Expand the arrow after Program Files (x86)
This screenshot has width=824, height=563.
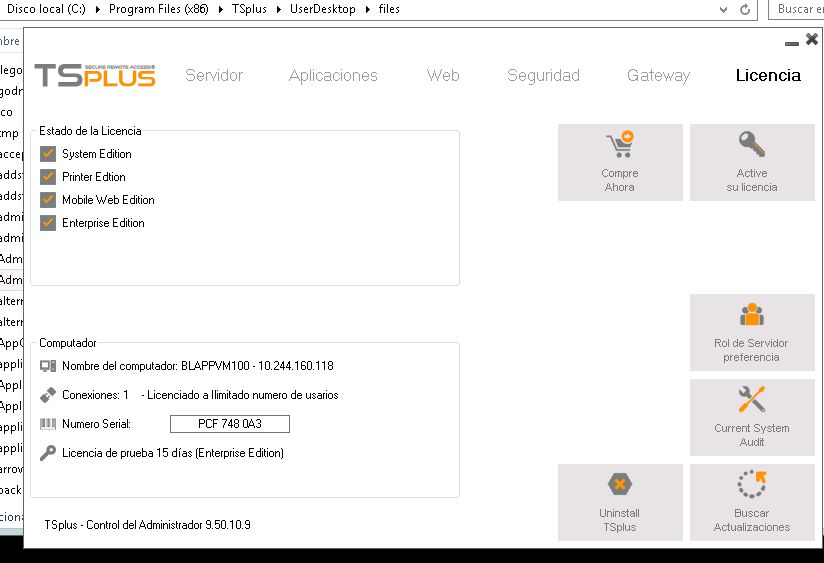[221, 9]
